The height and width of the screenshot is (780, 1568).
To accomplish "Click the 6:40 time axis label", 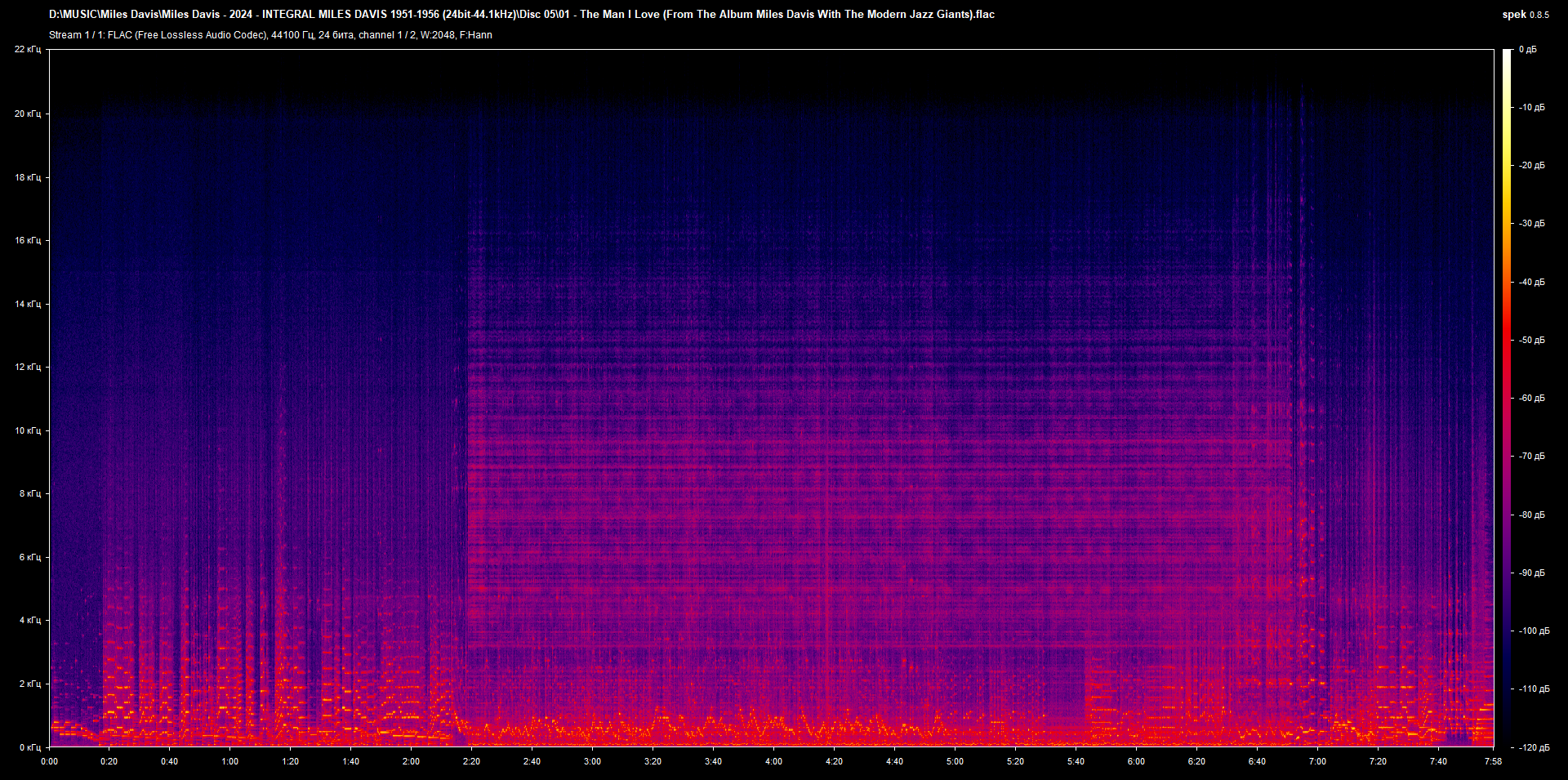I will click(x=1258, y=761).
